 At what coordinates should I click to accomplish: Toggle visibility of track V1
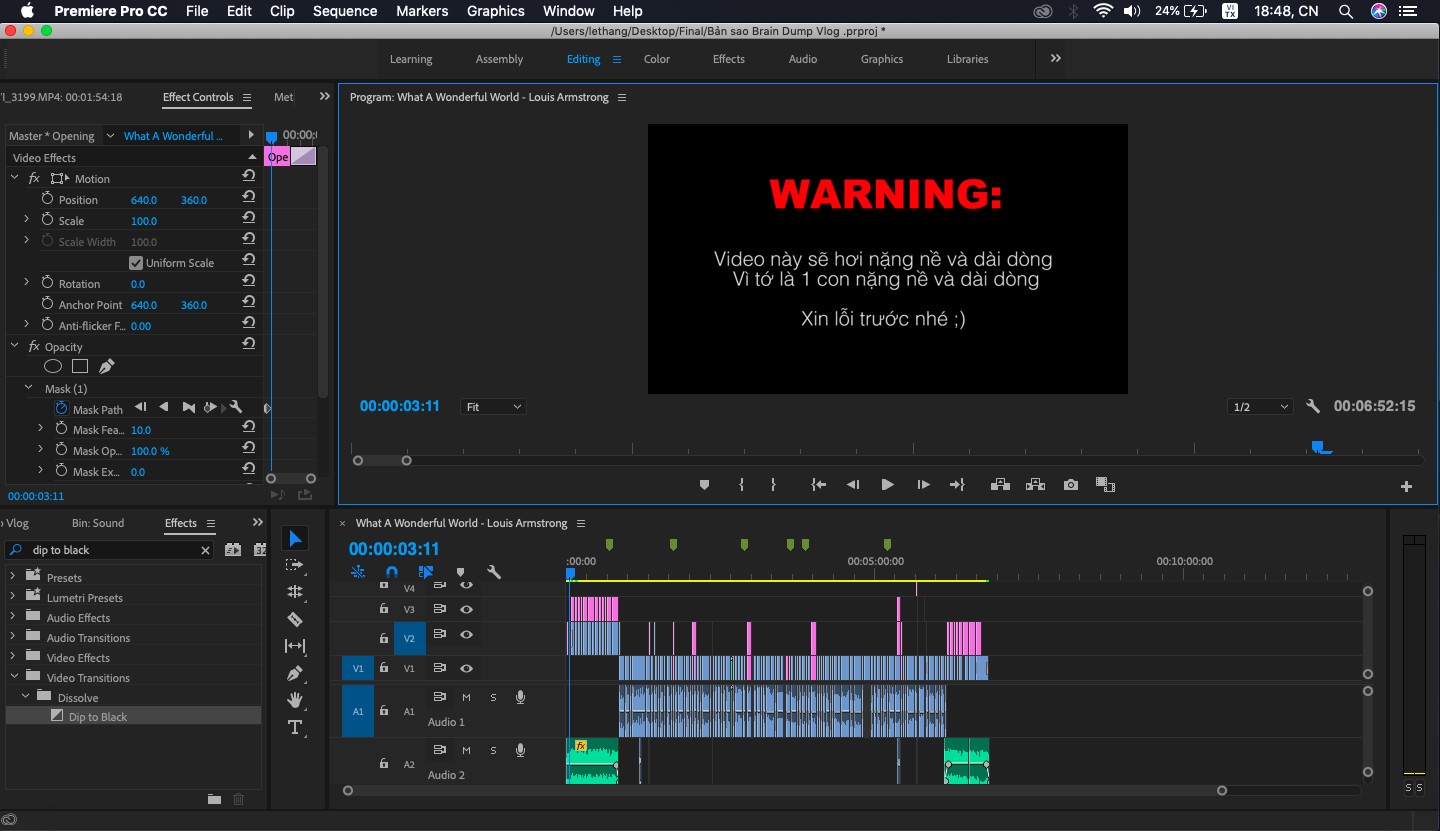[x=466, y=668]
